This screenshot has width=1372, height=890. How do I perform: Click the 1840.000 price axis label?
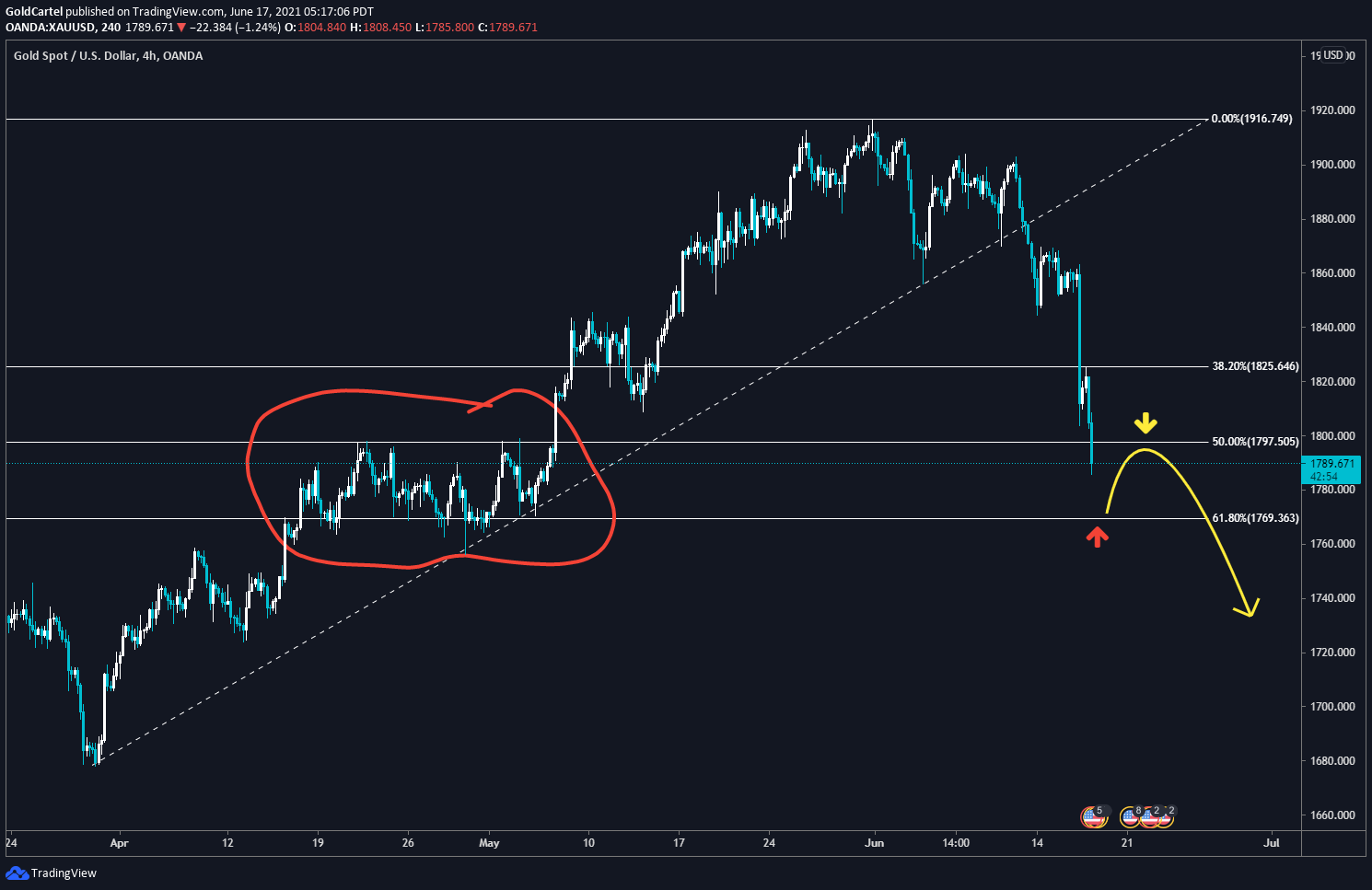[x=1332, y=328]
